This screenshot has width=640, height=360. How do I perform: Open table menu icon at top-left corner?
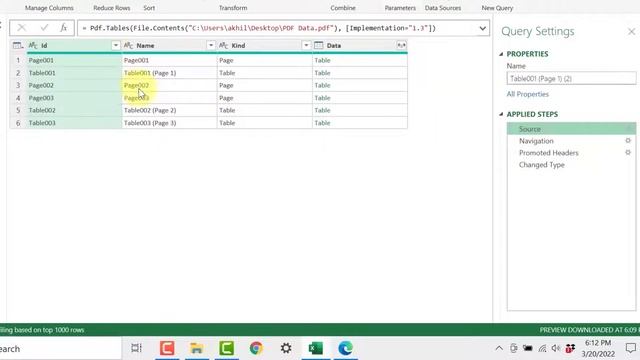click(x=18, y=45)
